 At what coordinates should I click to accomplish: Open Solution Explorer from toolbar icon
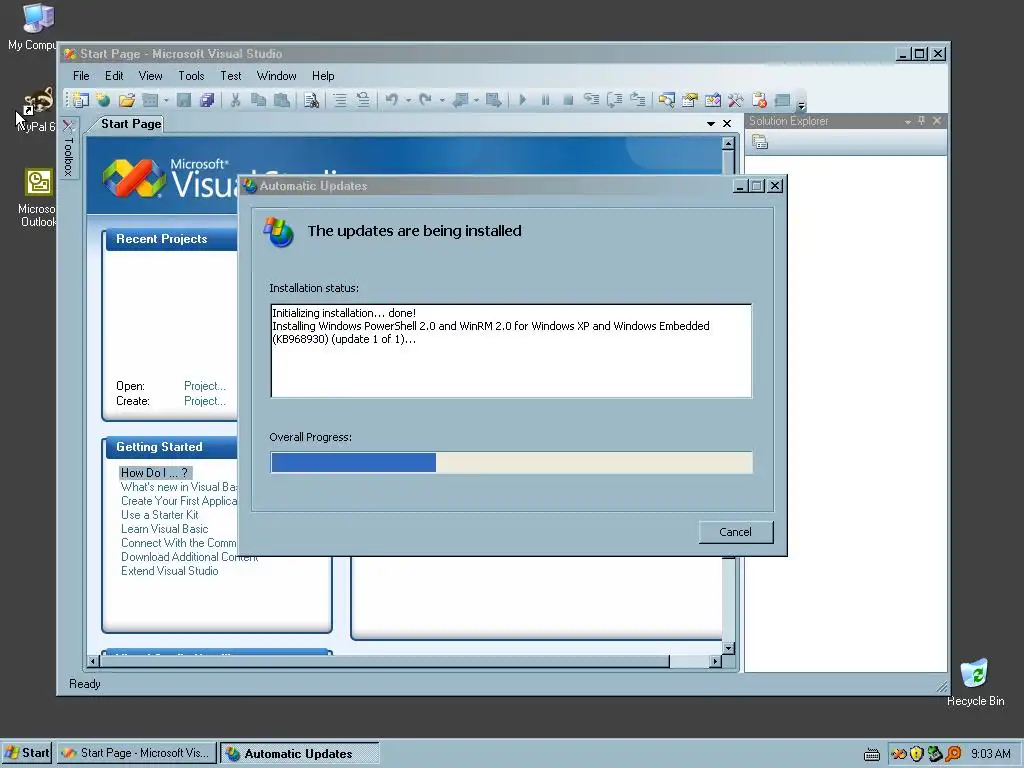(x=666, y=100)
